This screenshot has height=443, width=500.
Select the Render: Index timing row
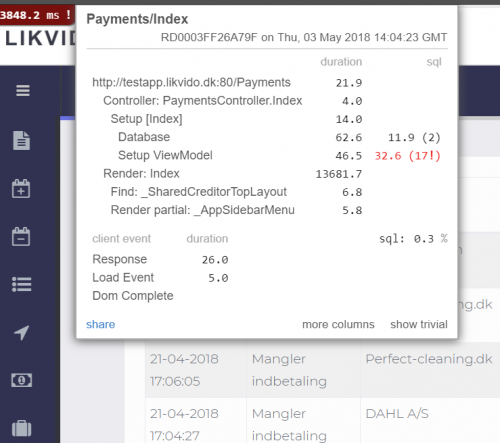[x=267, y=174]
